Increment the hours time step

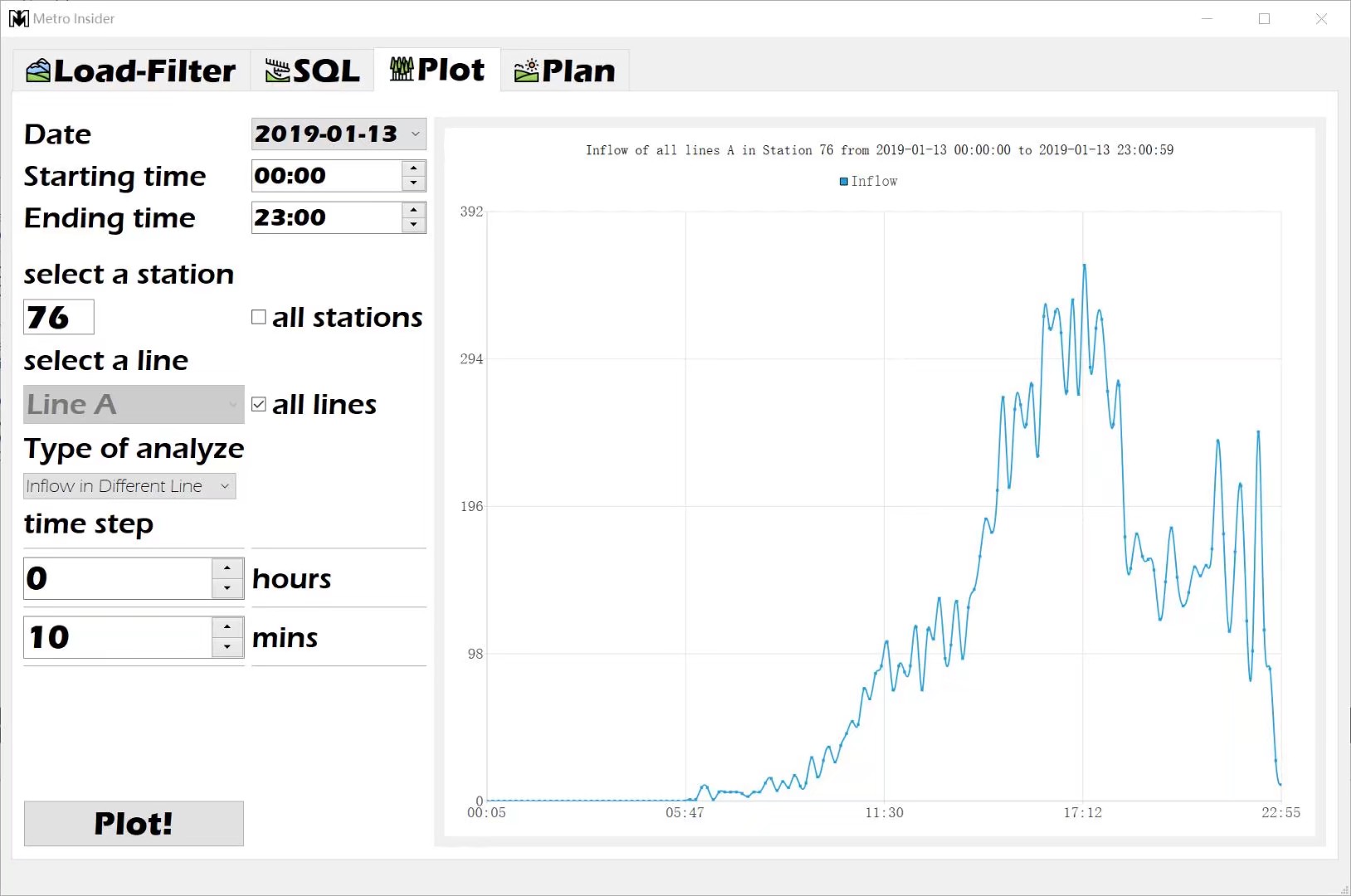(227, 569)
